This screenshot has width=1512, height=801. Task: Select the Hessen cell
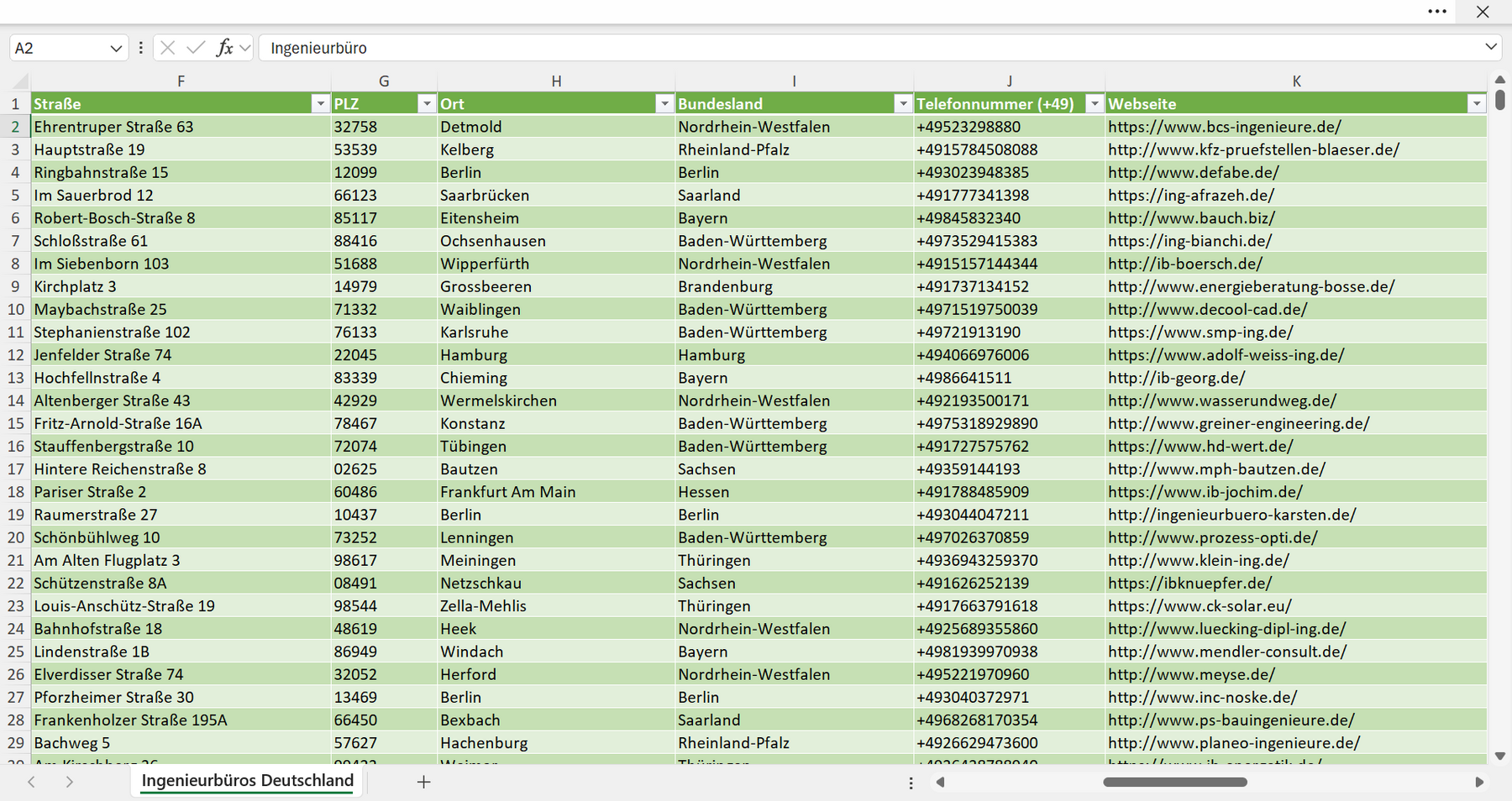coord(794,492)
